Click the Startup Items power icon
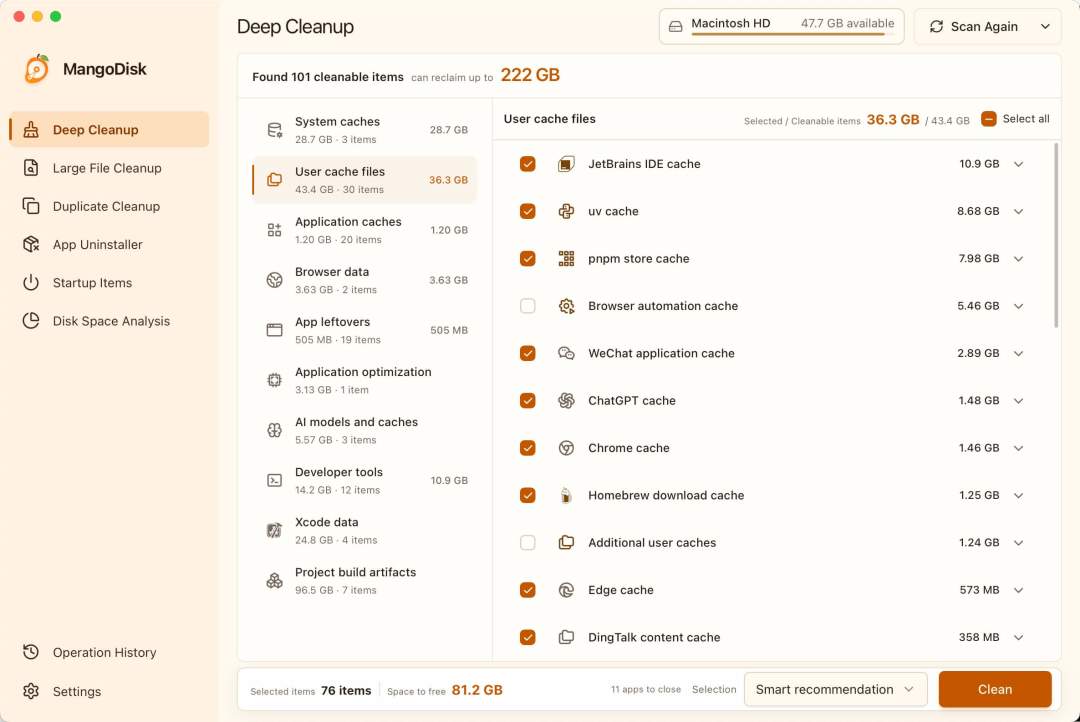Viewport: 1080px width, 722px height. (x=31, y=282)
